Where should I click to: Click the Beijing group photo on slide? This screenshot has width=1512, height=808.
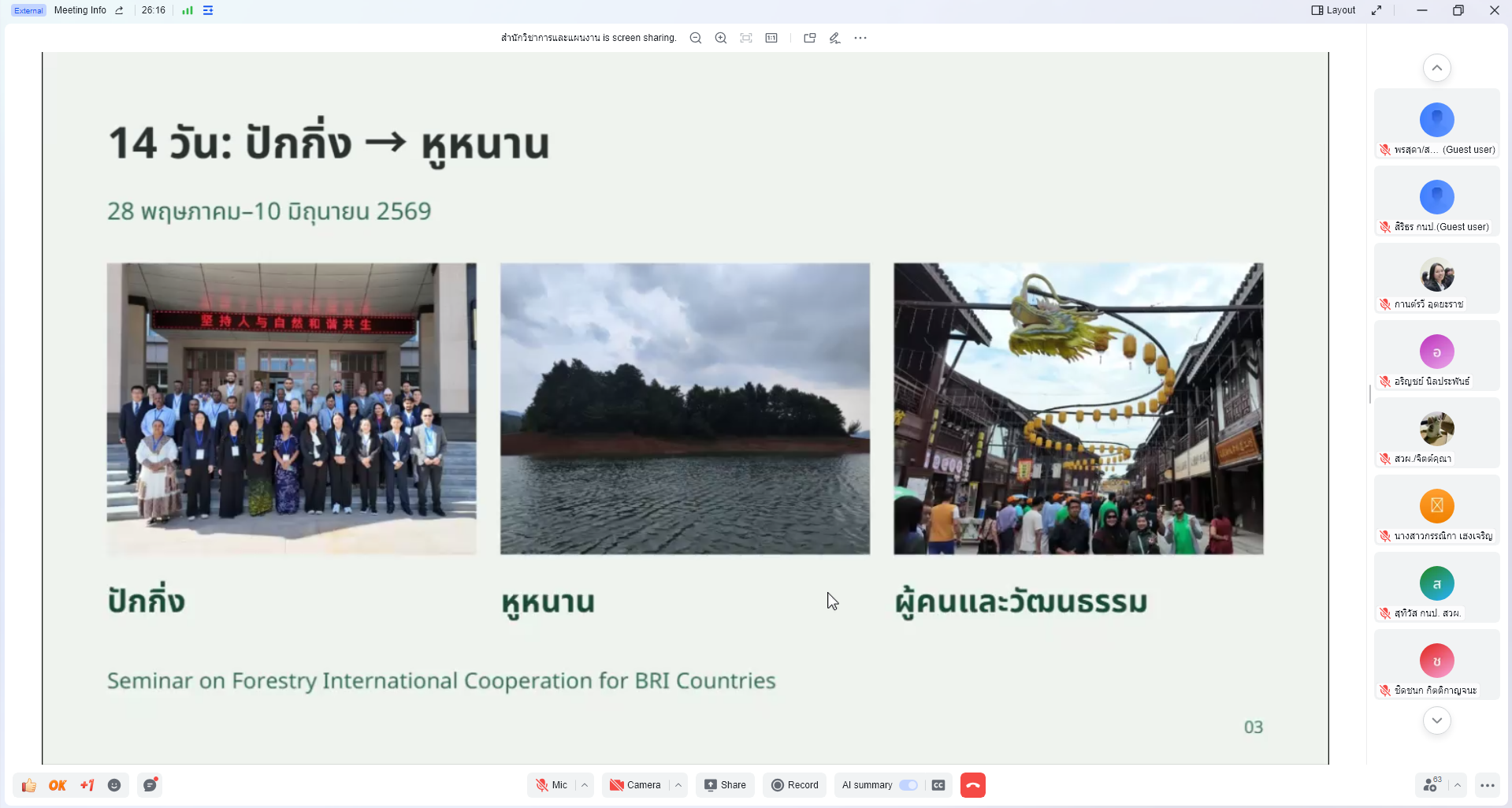[292, 408]
